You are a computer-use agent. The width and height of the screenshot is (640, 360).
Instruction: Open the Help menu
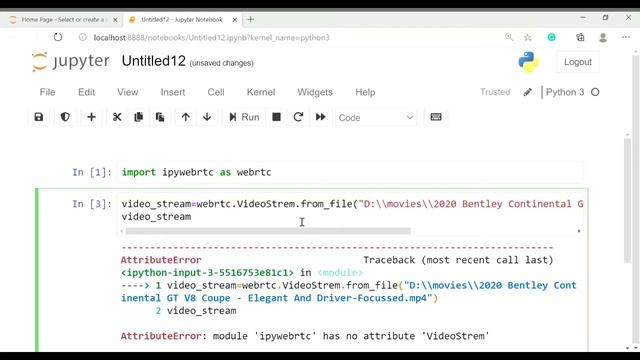(x=365, y=92)
